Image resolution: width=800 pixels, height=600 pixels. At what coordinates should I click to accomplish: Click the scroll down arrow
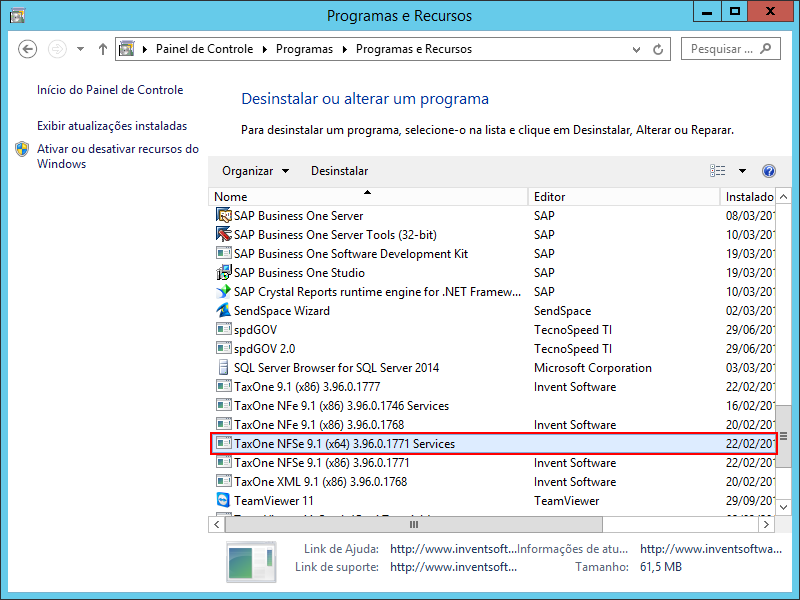783,507
